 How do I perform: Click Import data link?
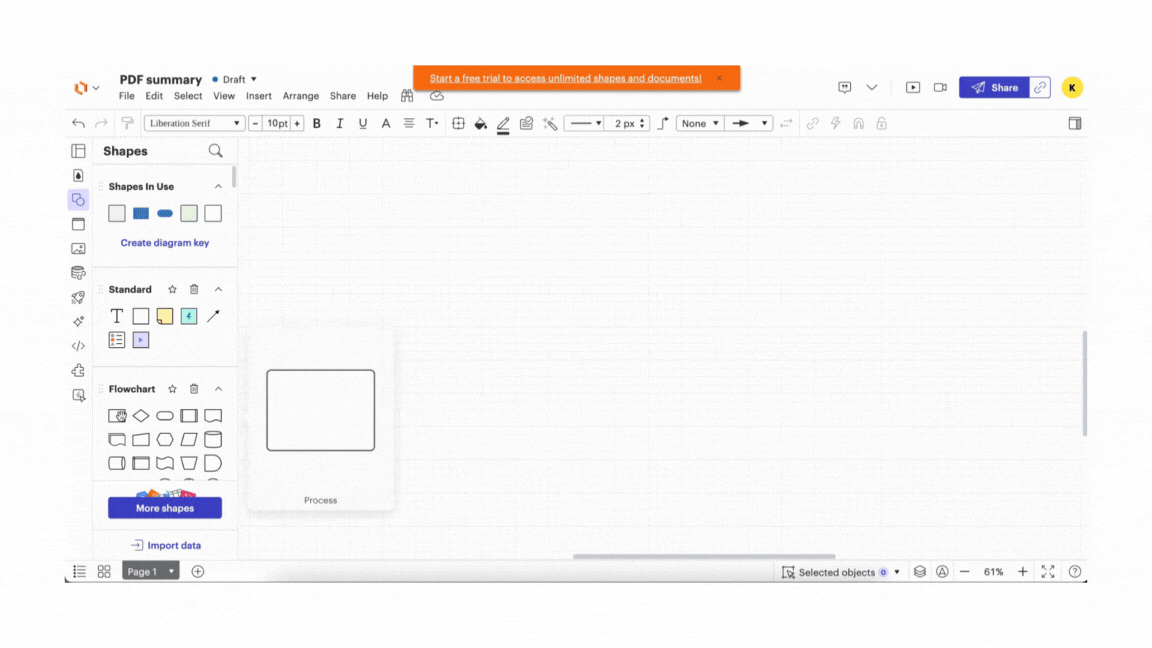[166, 545]
